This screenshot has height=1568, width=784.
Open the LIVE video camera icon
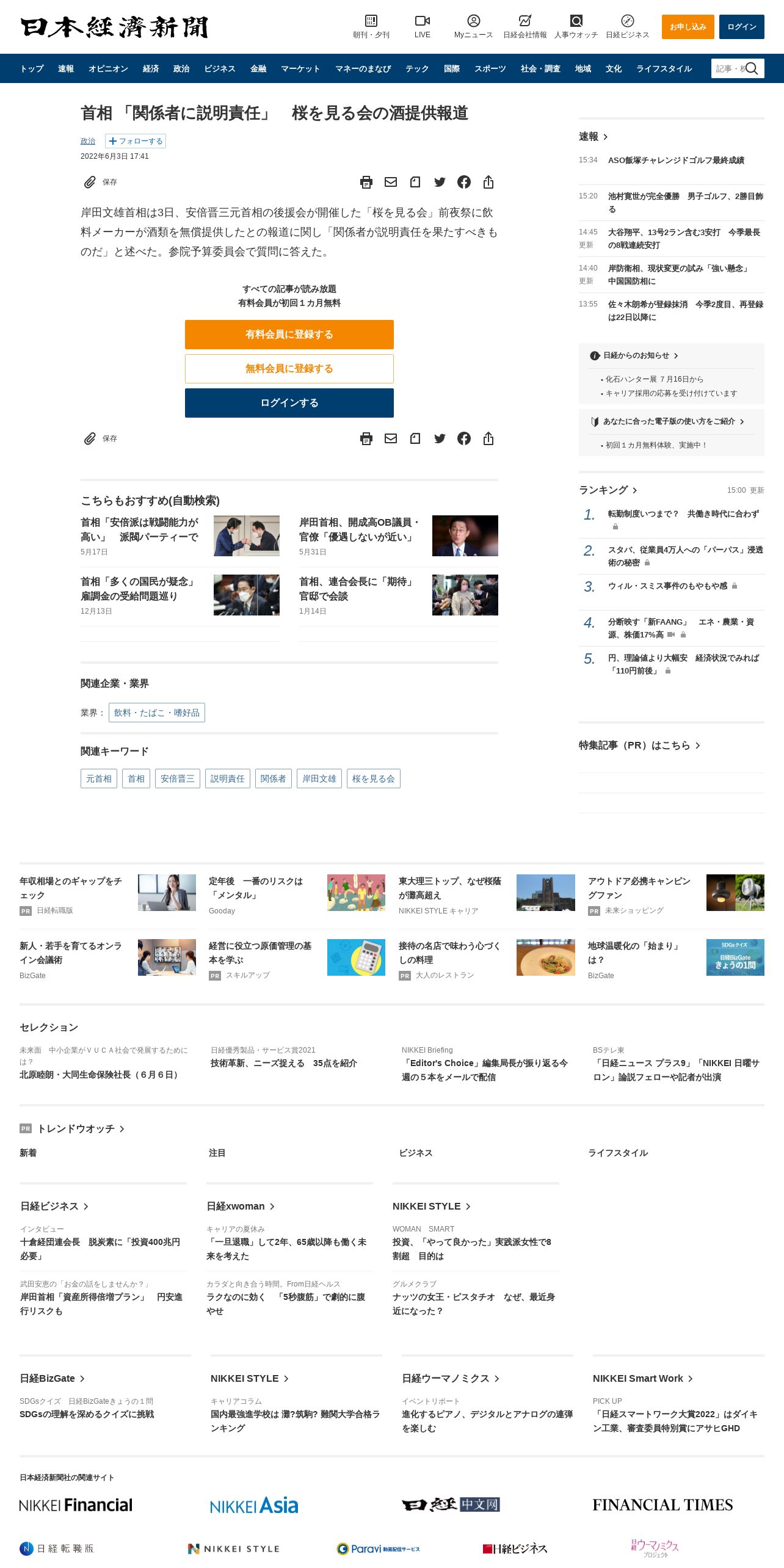click(422, 21)
